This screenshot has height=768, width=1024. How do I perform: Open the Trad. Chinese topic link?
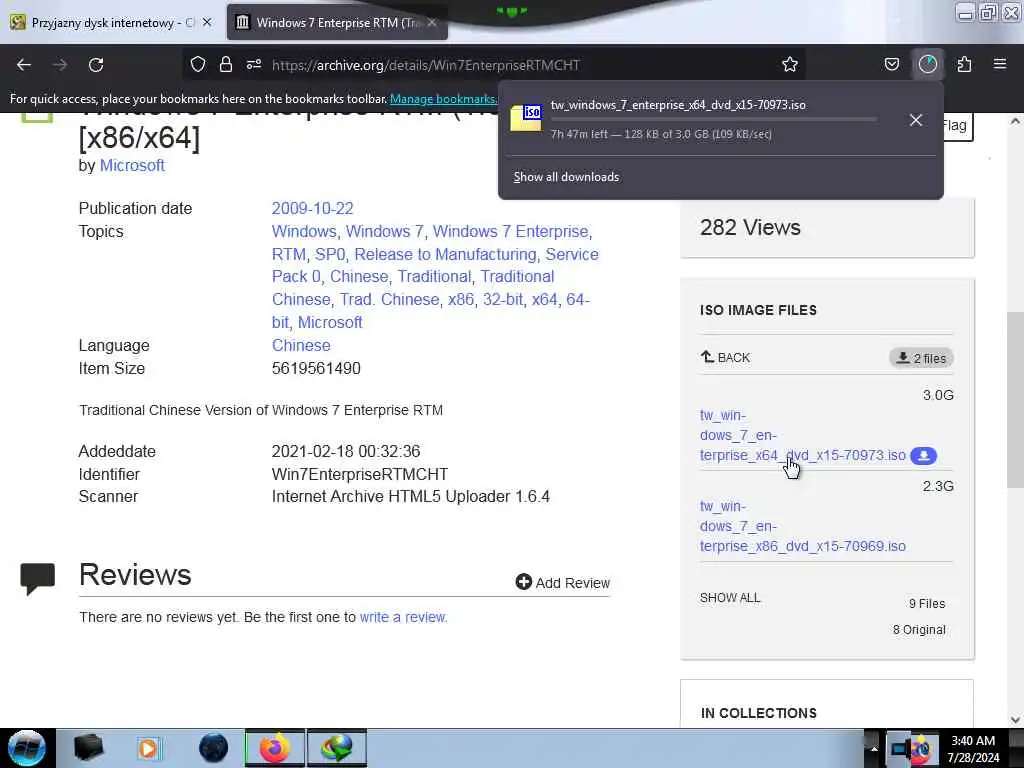point(389,299)
